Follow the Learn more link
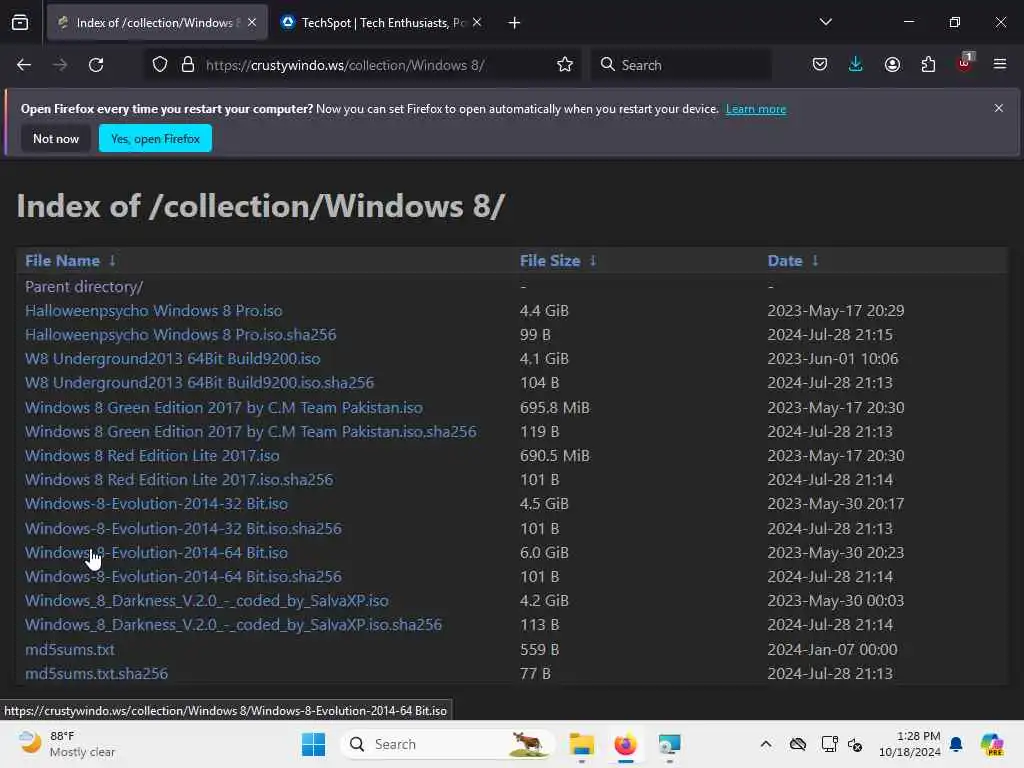1024x768 pixels. pos(756,109)
